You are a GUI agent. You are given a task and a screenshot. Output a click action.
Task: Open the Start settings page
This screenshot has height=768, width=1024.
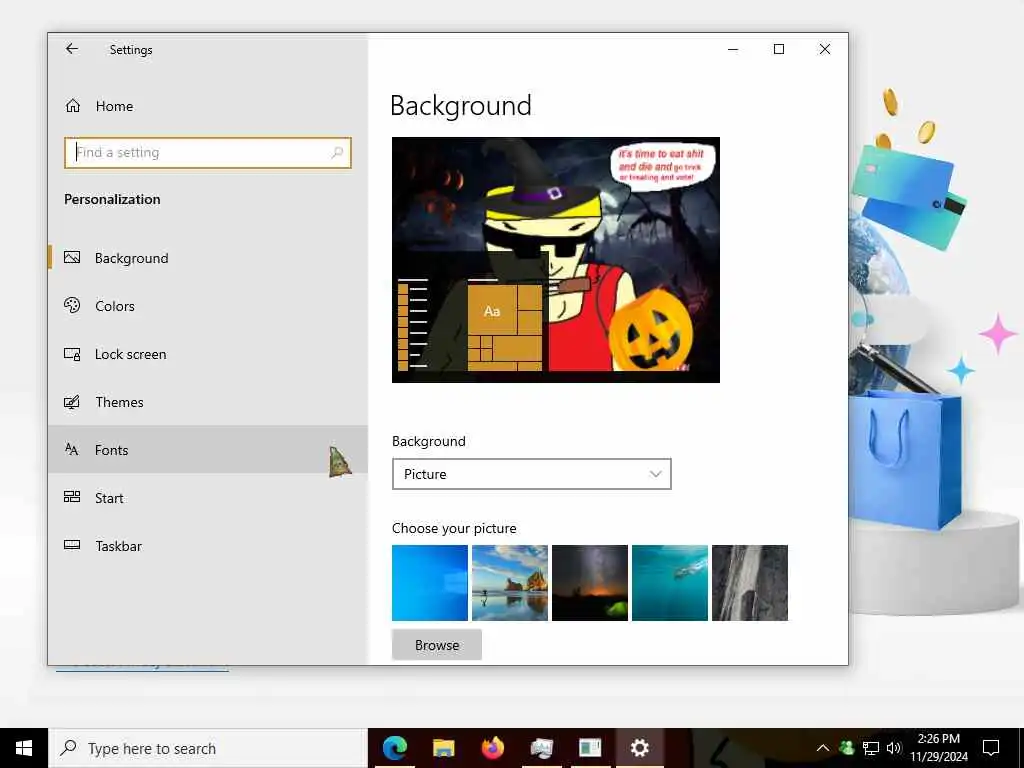pyautogui.click(x=208, y=498)
